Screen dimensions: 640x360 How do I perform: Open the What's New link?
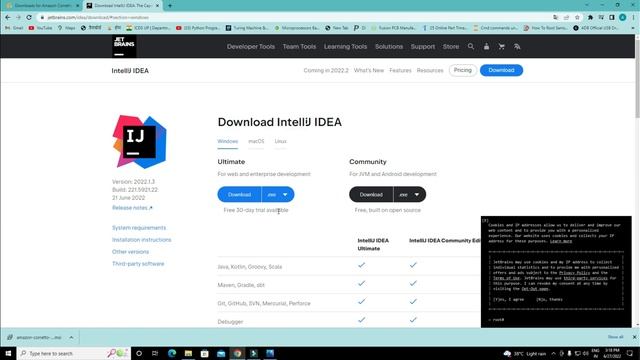coord(369,70)
